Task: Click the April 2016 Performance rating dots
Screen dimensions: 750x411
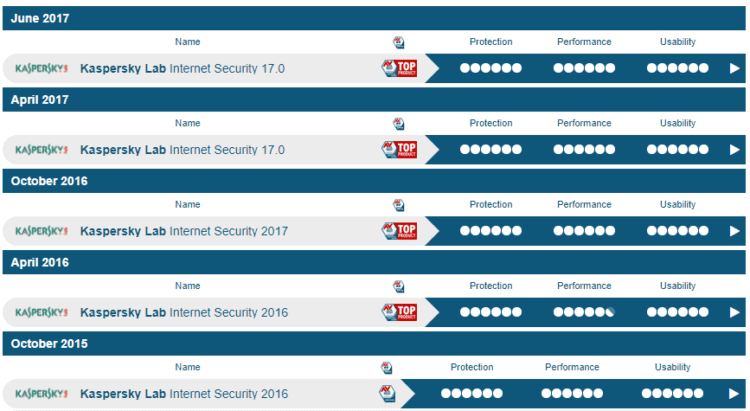Action: pyautogui.click(x=584, y=312)
